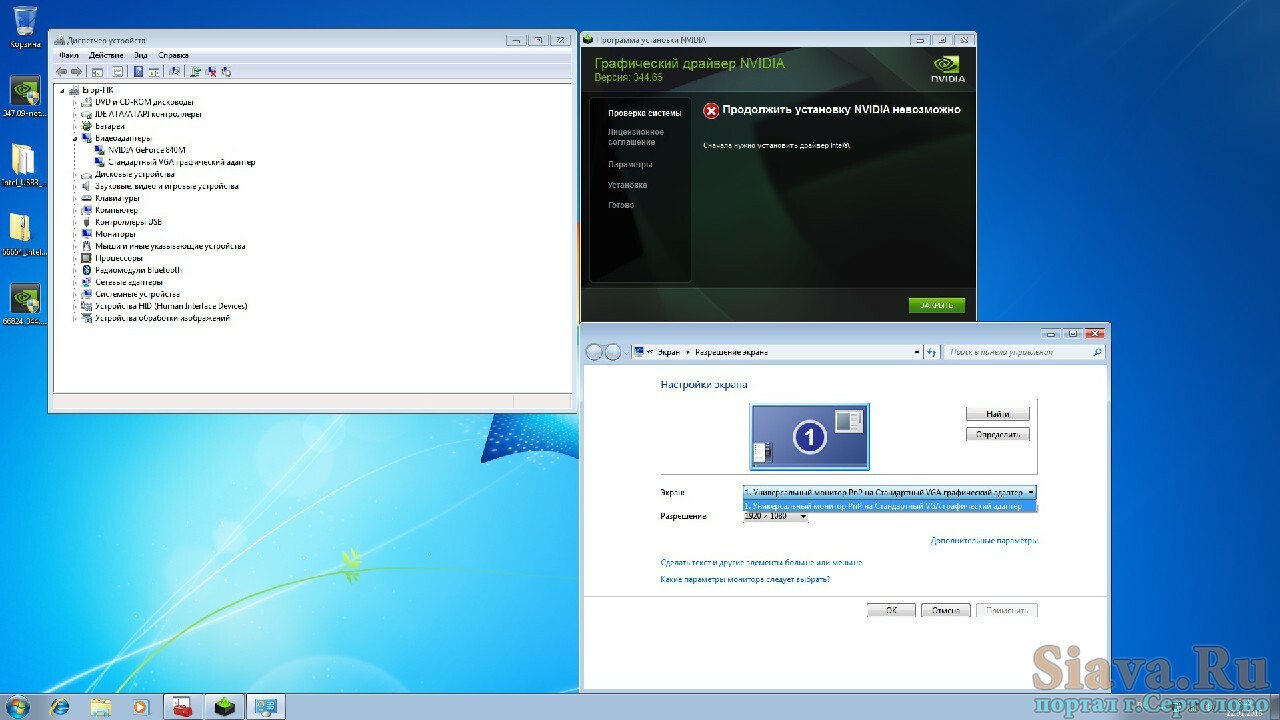The image size is (1280, 720).
Task: Switch to the red toolbox taskbar app
Action: [x=182, y=707]
